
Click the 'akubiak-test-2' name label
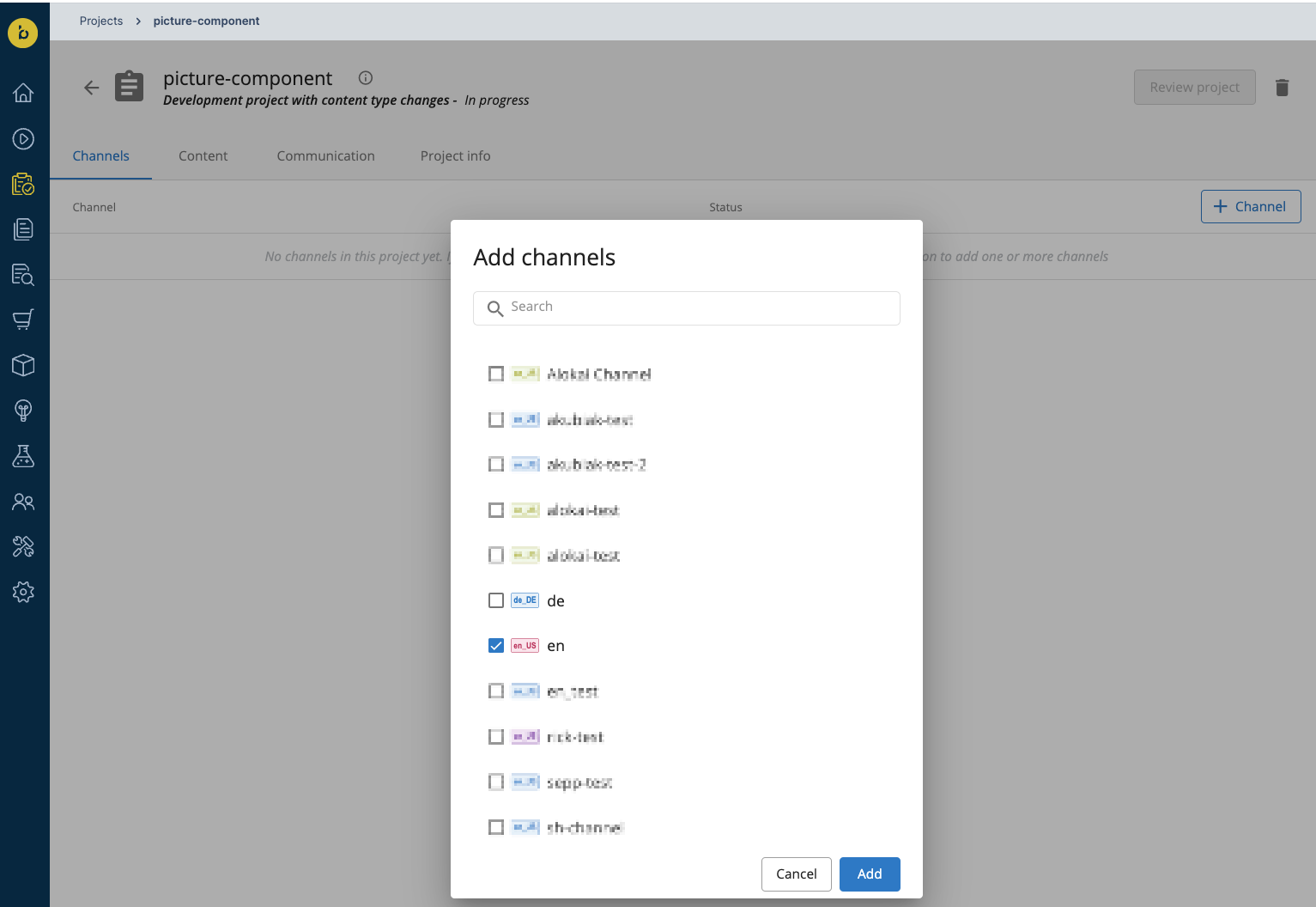(x=597, y=465)
